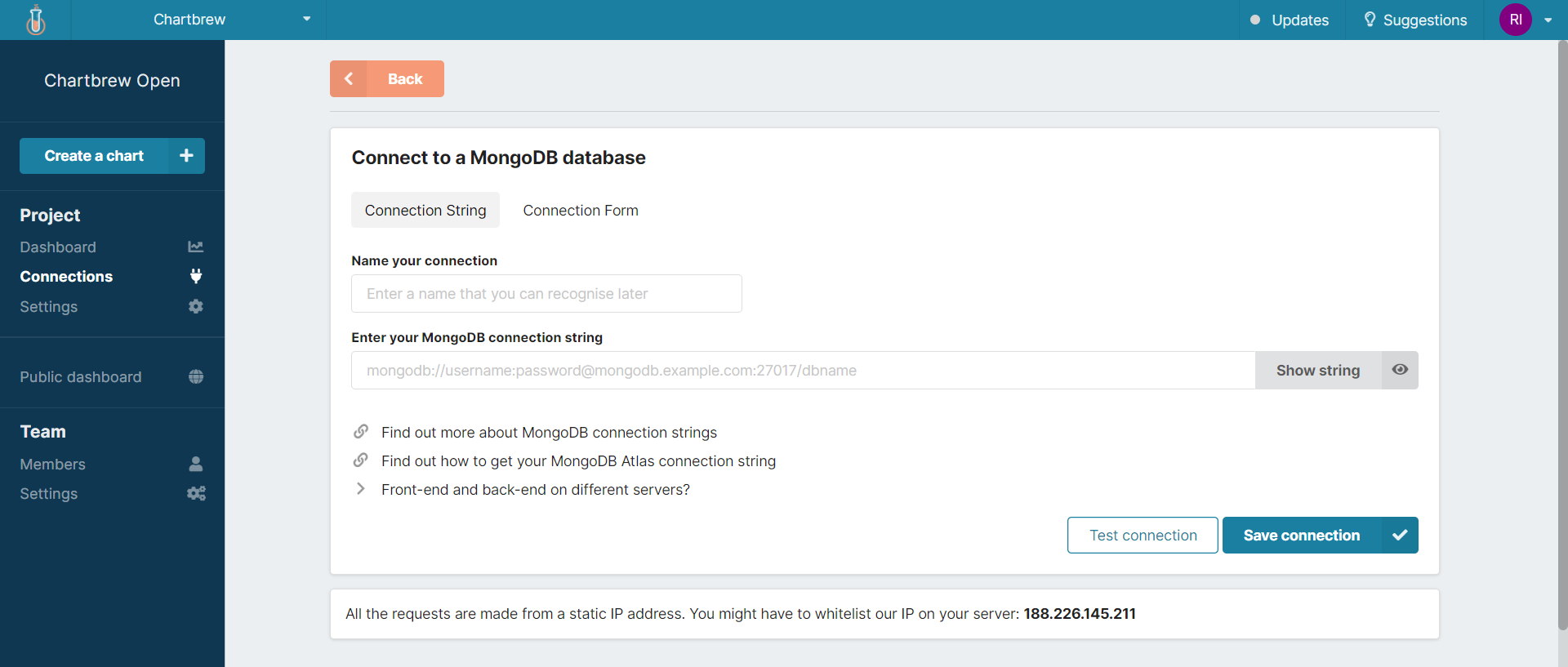Focus the connection name input field

546,293
